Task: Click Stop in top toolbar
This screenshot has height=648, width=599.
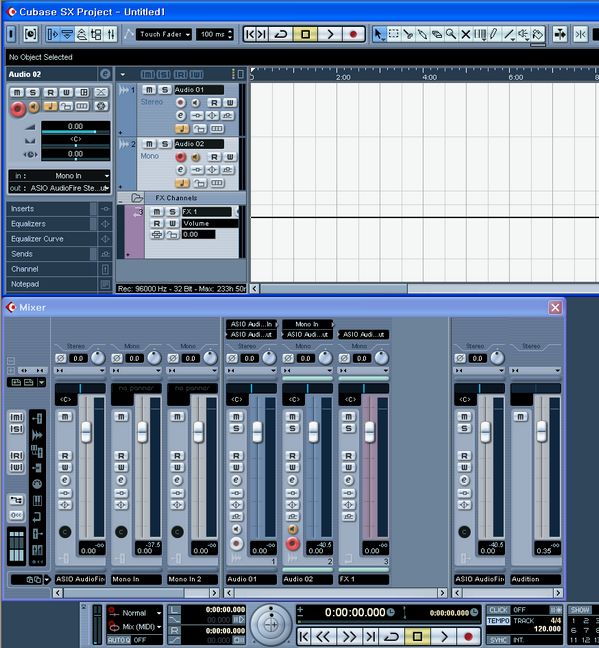Action: click(305, 34)
